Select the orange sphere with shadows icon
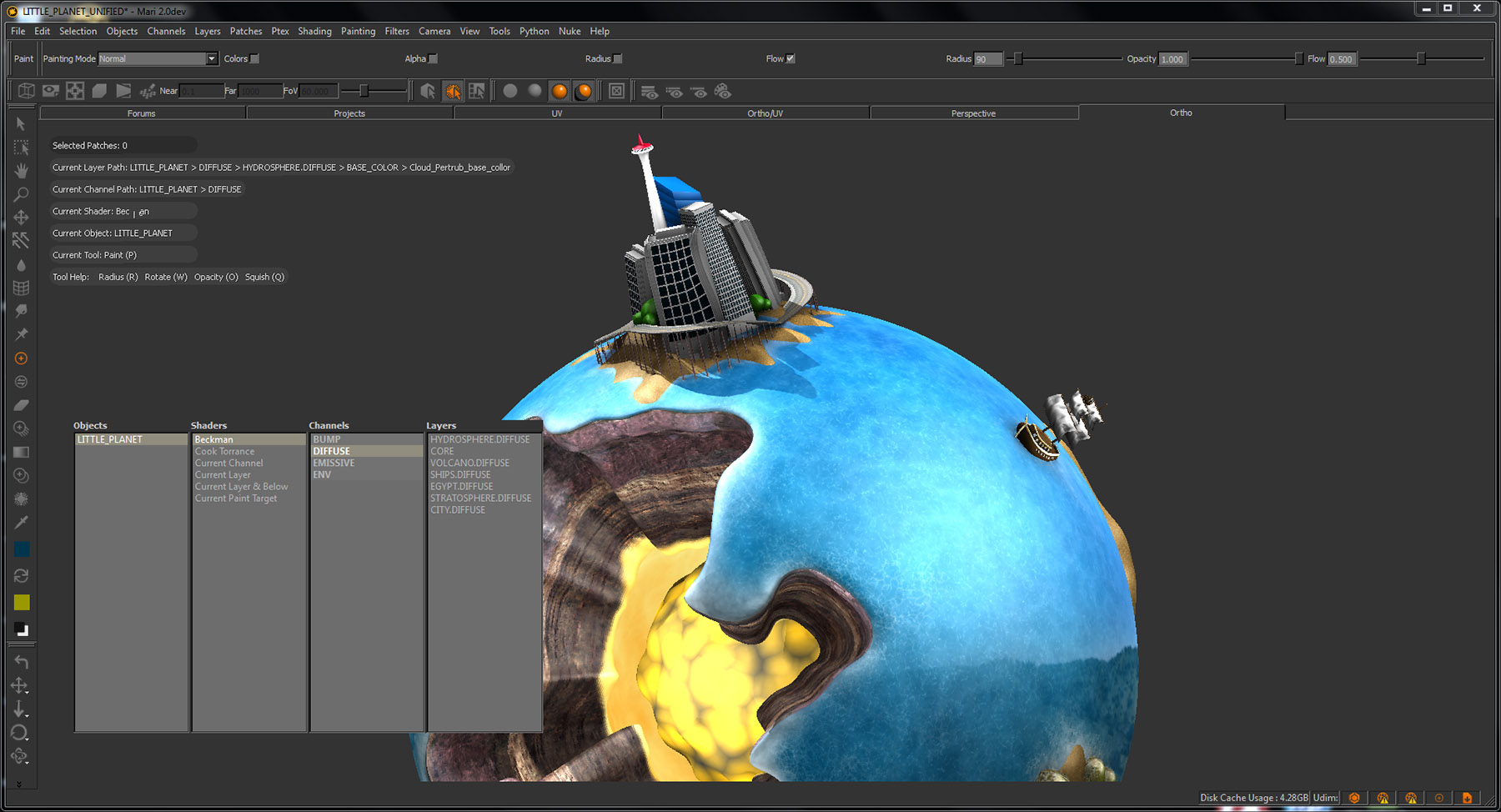 [x=584, y=91]
